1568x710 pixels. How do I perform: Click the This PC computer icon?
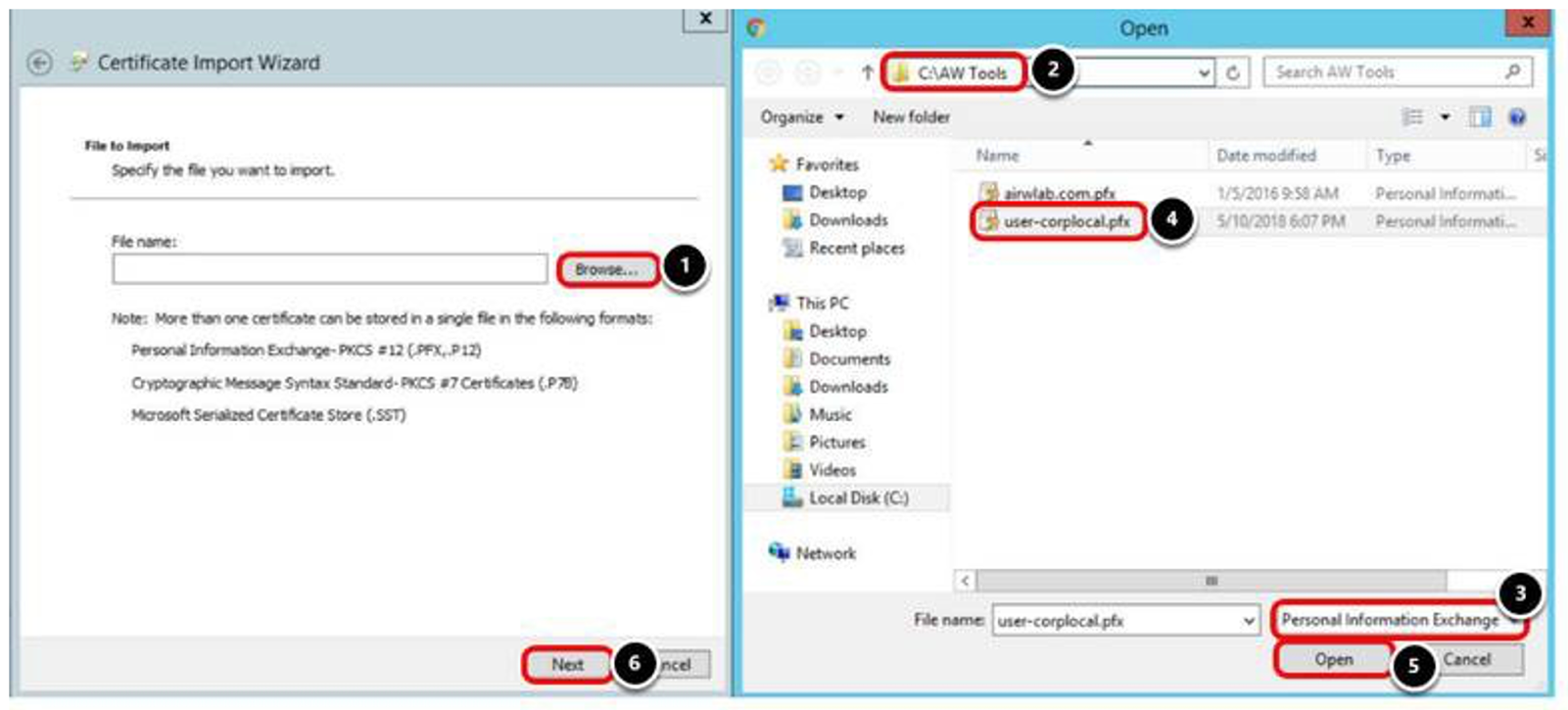click(779, 303)
